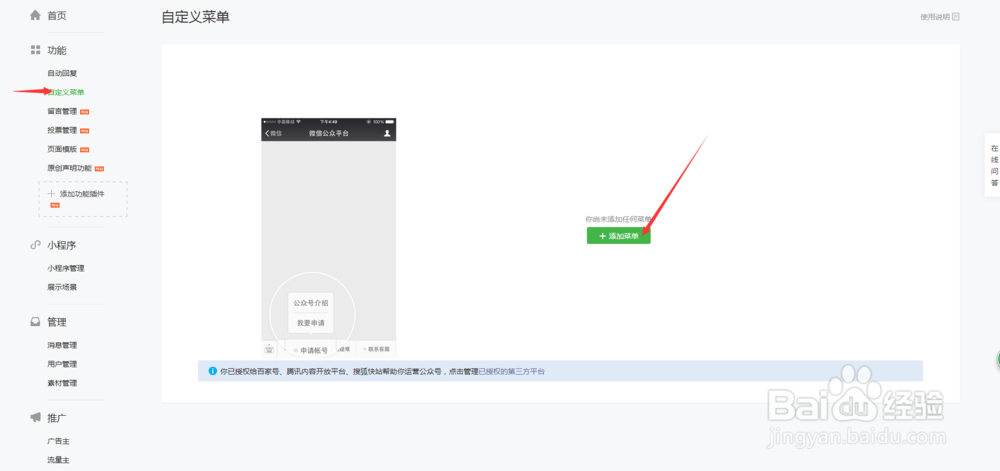Viewport: 1000px width, 471px height.
Task: Select 自定义菜单 in the sidebar
Action: pos(66,92)
